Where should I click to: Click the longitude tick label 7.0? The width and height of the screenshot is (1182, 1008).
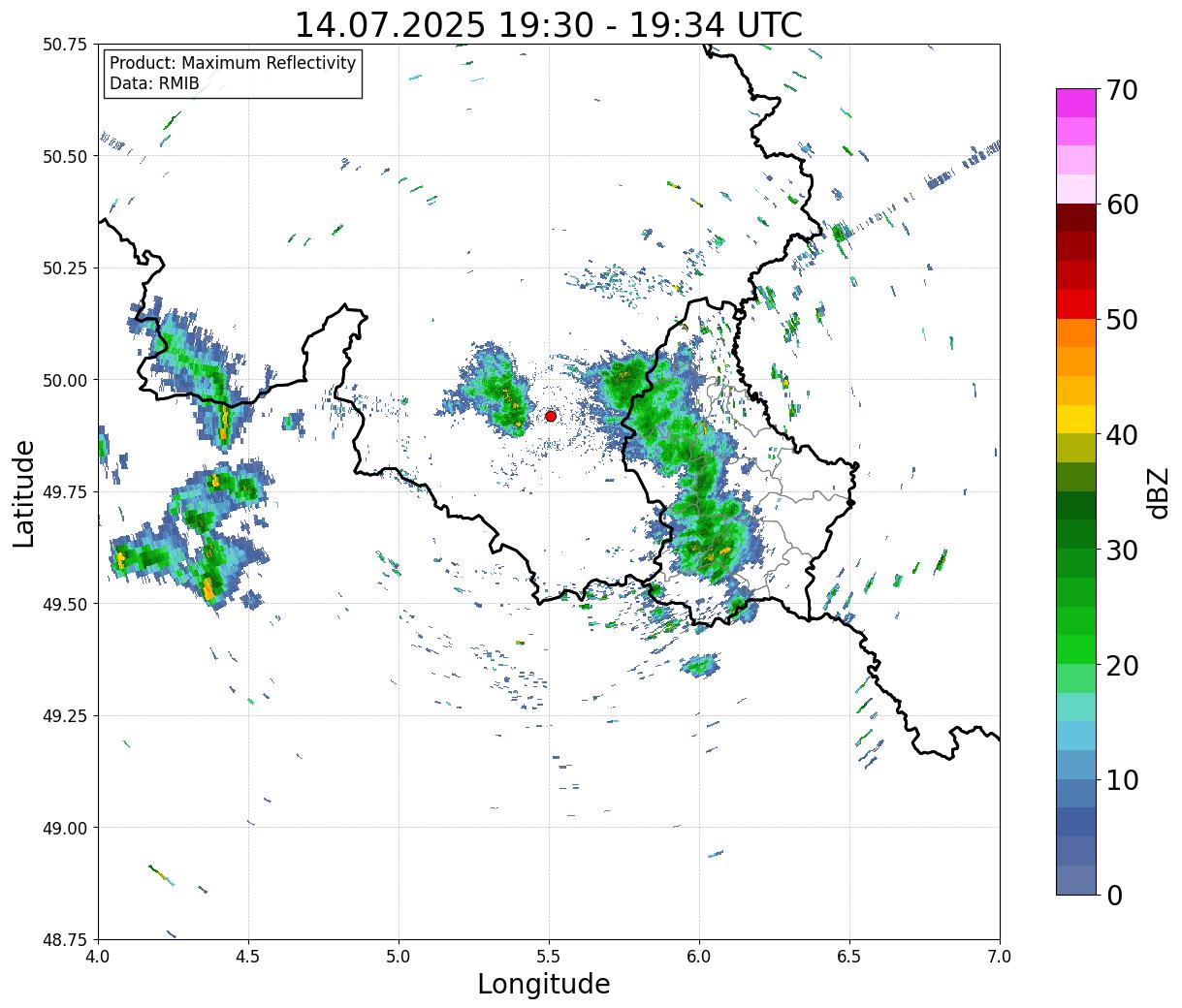(x=1000, y=957)
